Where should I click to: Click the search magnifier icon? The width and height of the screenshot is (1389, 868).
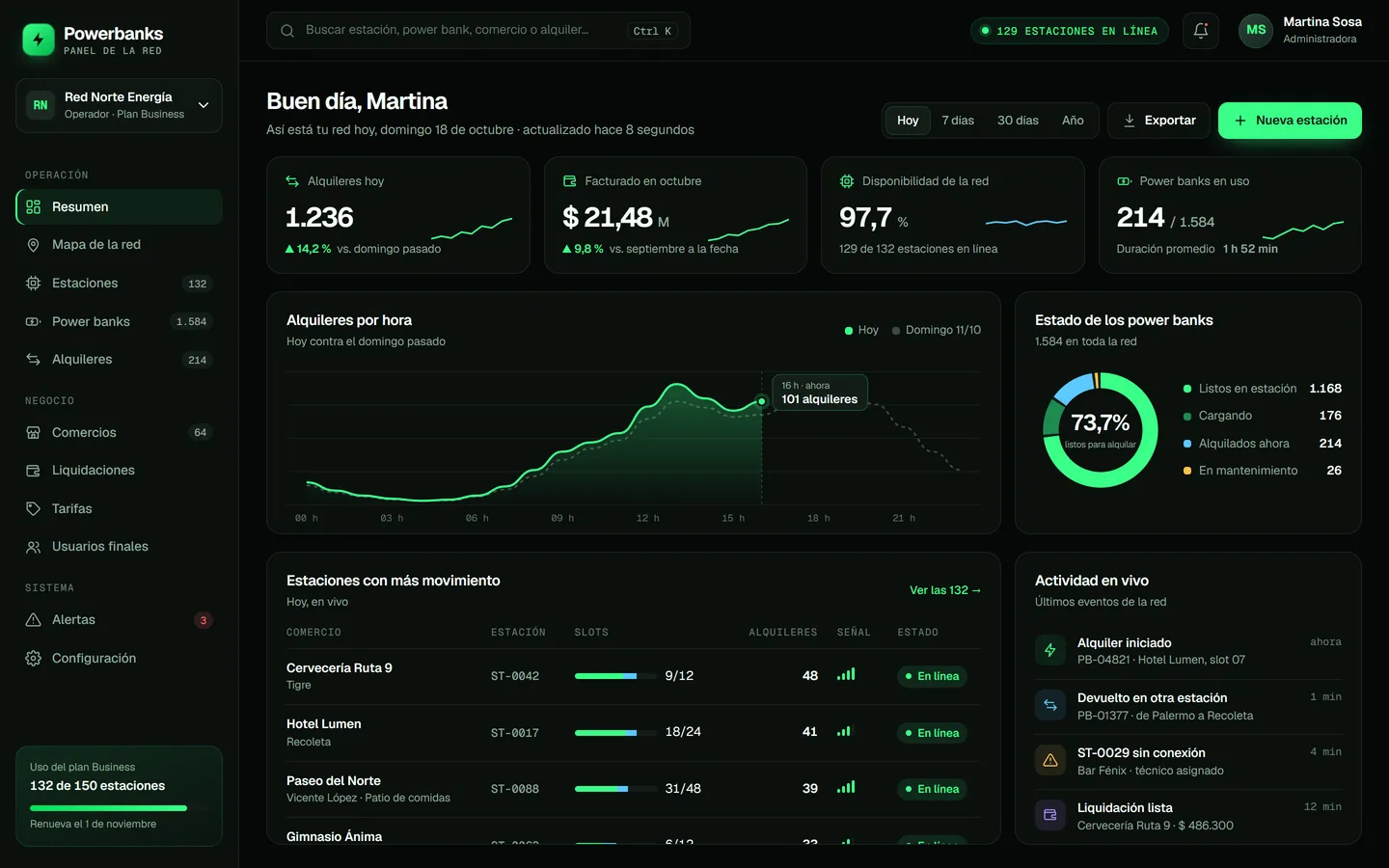click(x=287, y=31)
